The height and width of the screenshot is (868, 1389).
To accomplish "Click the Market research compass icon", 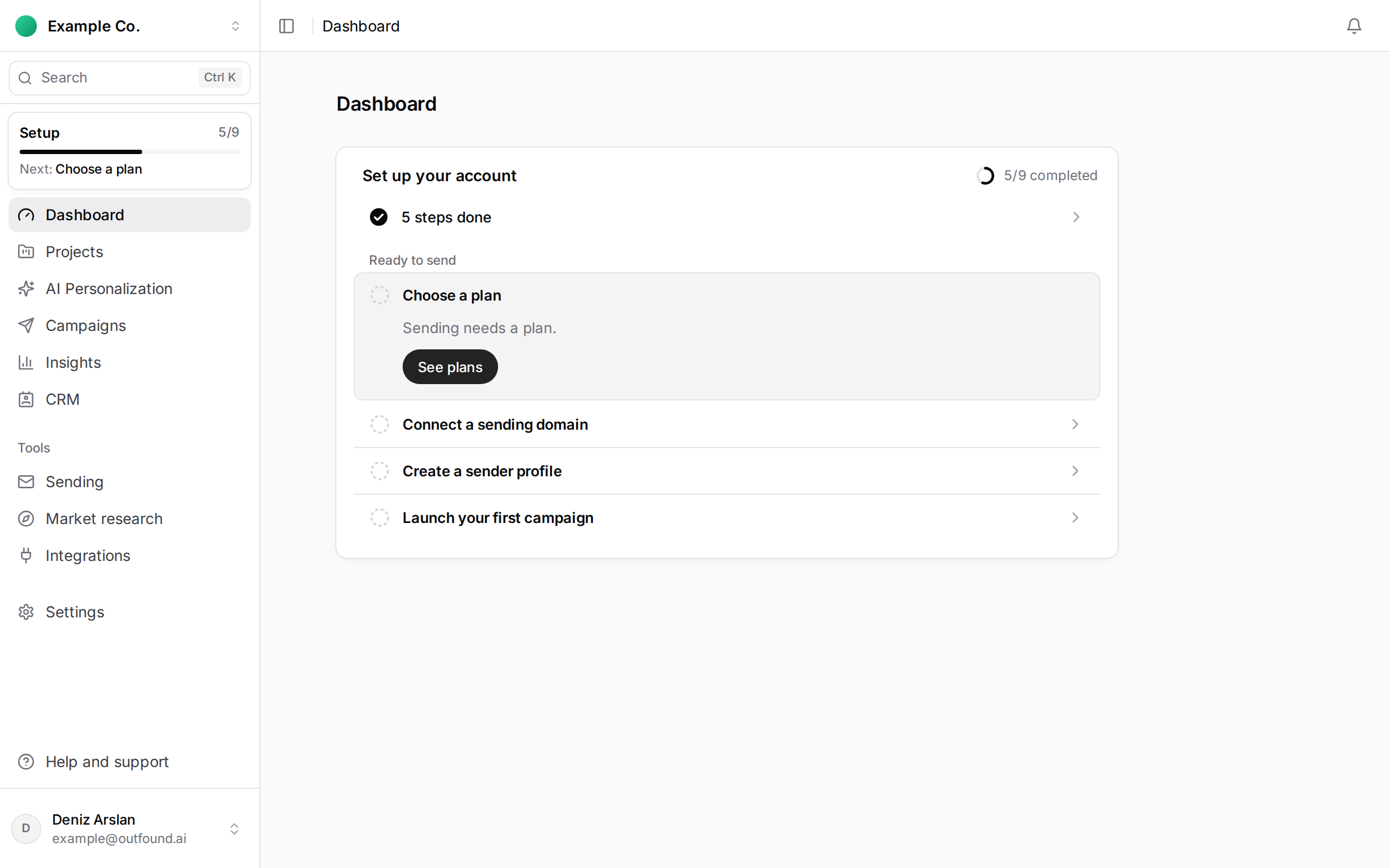I will (26, 519).
